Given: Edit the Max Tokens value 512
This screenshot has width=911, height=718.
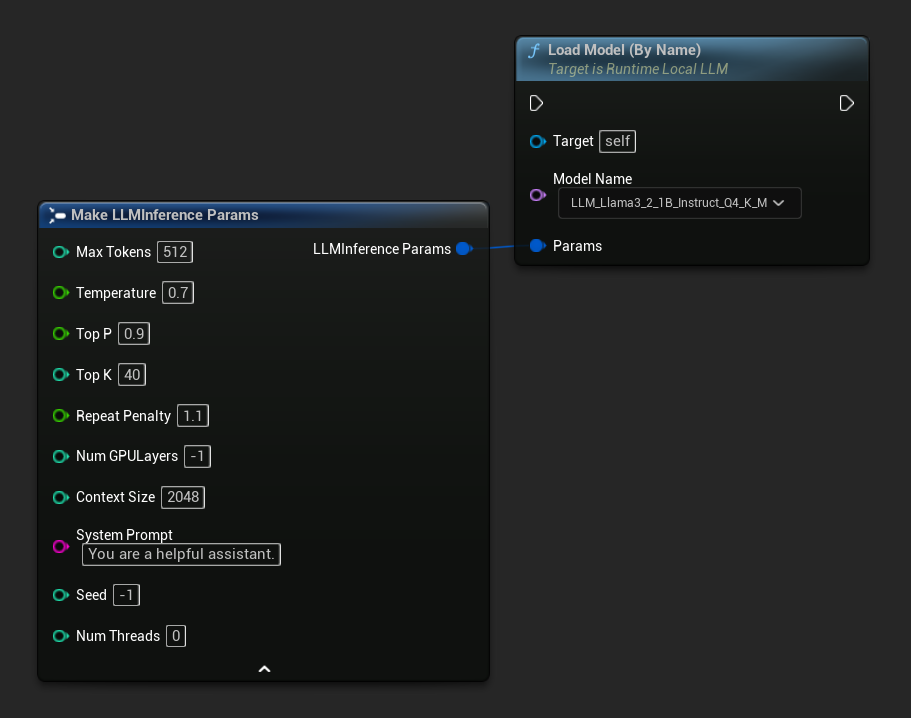Looking at the screenshot, I should (174, 252).
